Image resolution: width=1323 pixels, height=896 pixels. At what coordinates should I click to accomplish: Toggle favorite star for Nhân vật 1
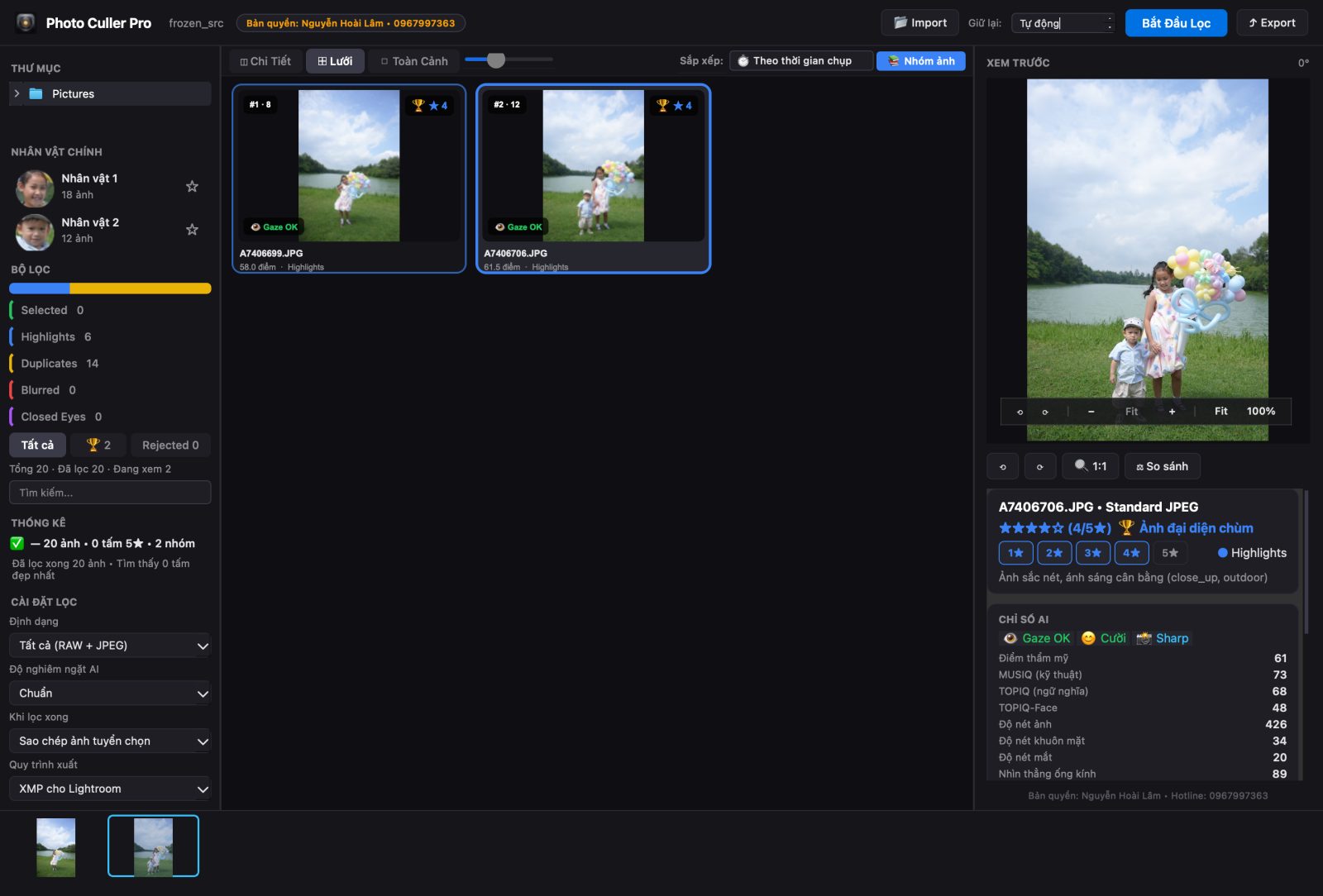point(192,187)
